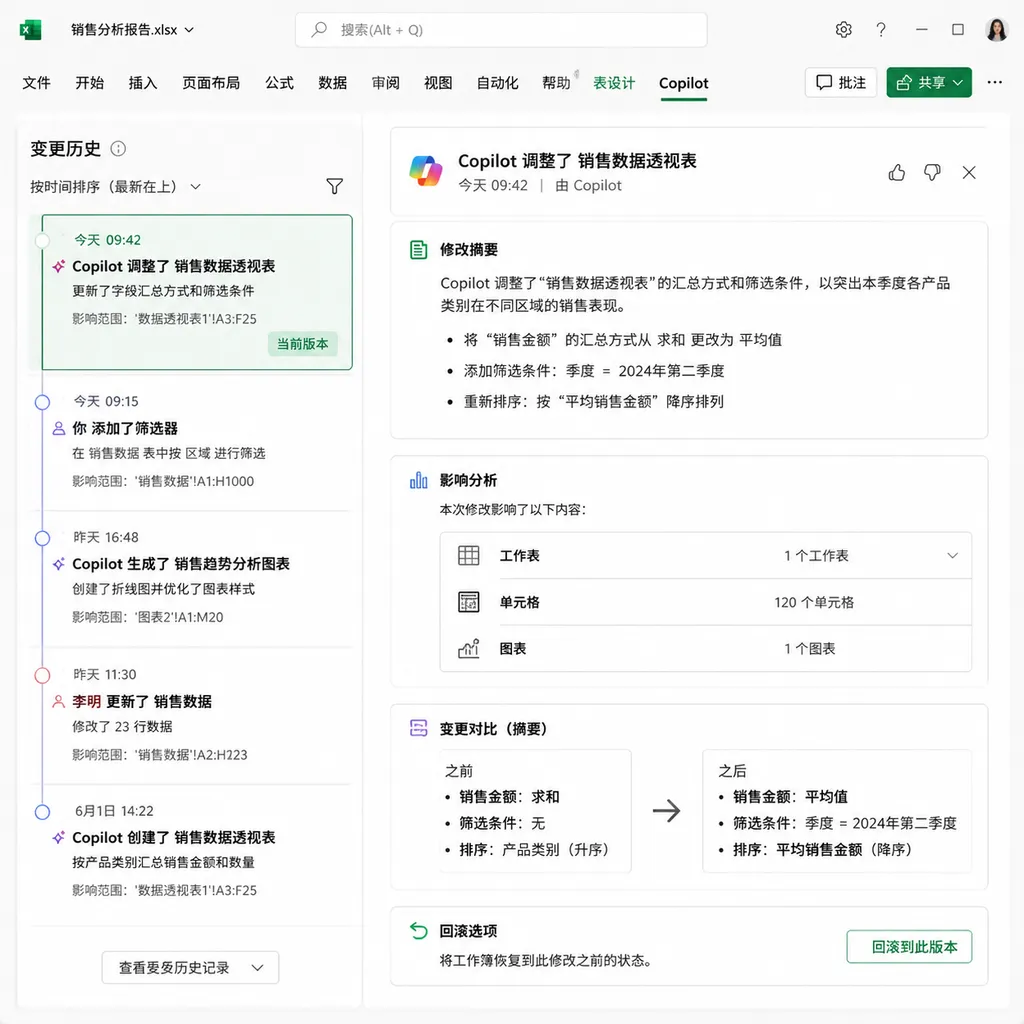The image size is (1024, 1024).
Task: Switch to the 表设计 tab
Action: tap(614, 83)
